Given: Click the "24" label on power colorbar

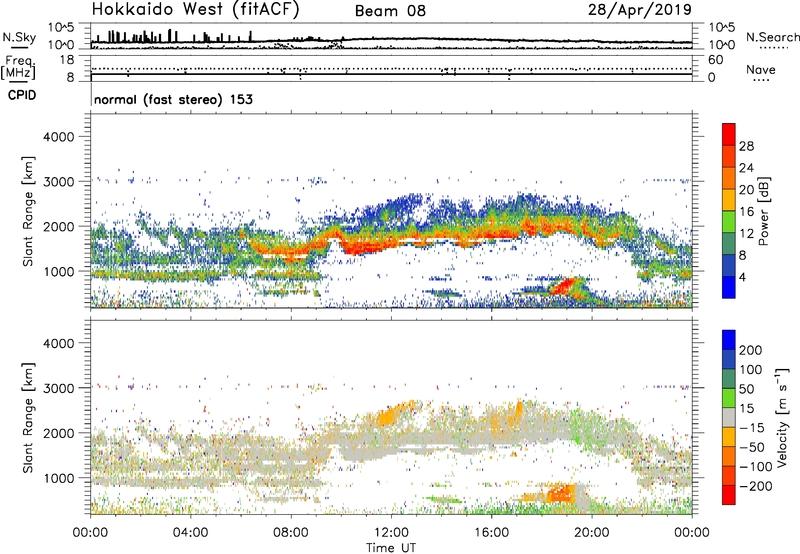Looking at the screenshot, I should point(746,168).
